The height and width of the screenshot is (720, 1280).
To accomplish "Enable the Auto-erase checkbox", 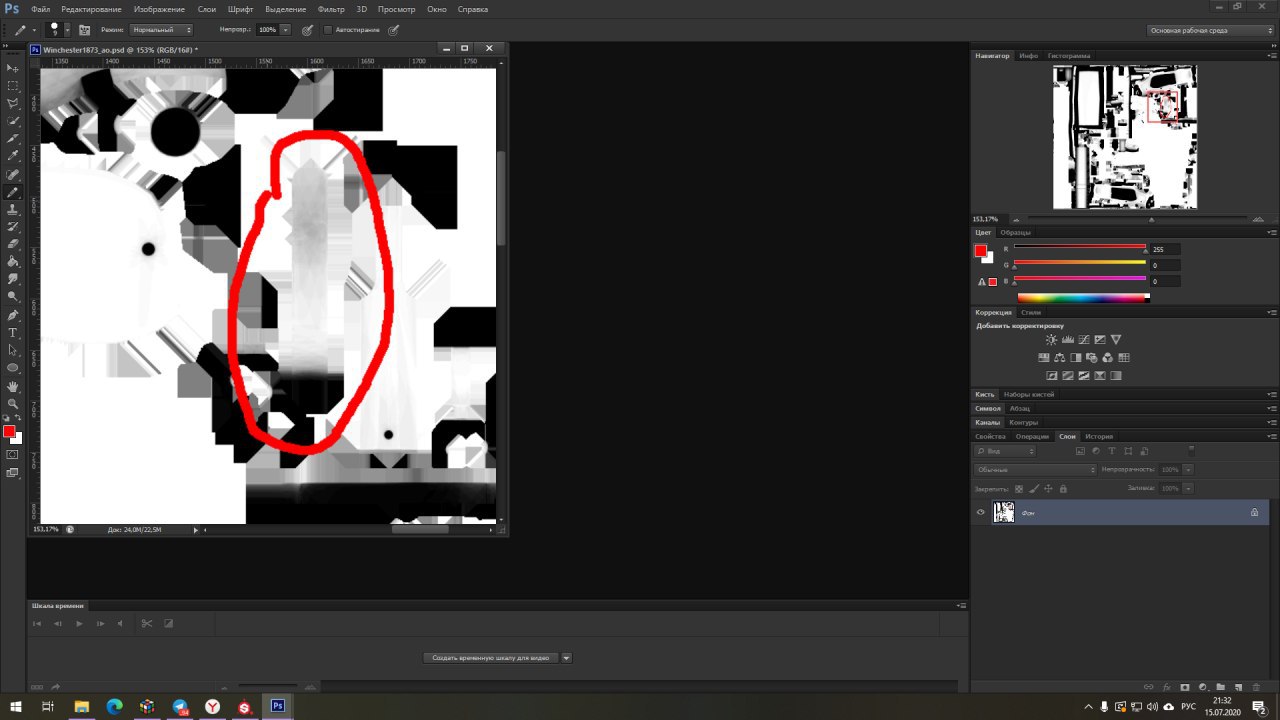I will click(x=327, y=30).
